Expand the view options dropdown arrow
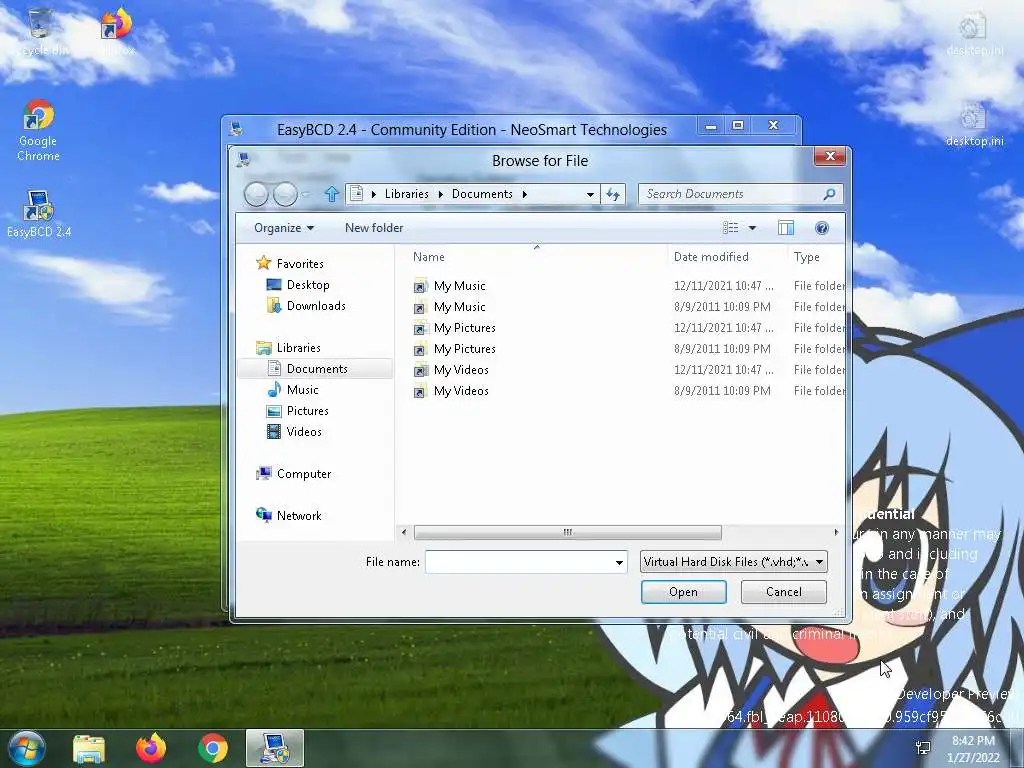 point(752,227)
